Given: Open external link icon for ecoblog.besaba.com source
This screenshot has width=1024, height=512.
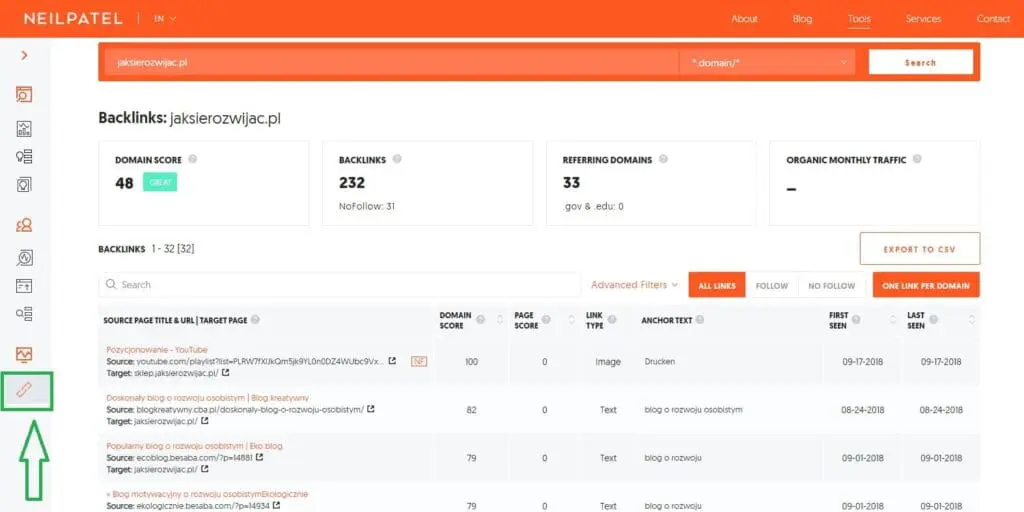Looking at the screenshot, I should pos(259,458).
